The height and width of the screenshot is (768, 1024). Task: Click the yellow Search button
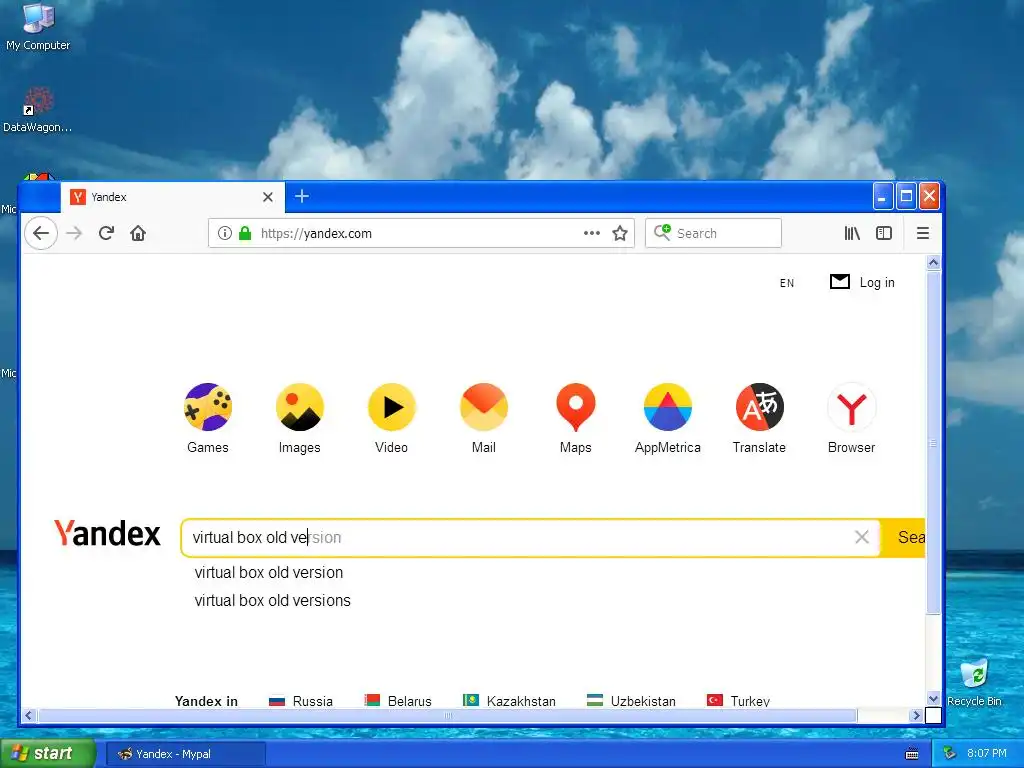tap(904, 537)
